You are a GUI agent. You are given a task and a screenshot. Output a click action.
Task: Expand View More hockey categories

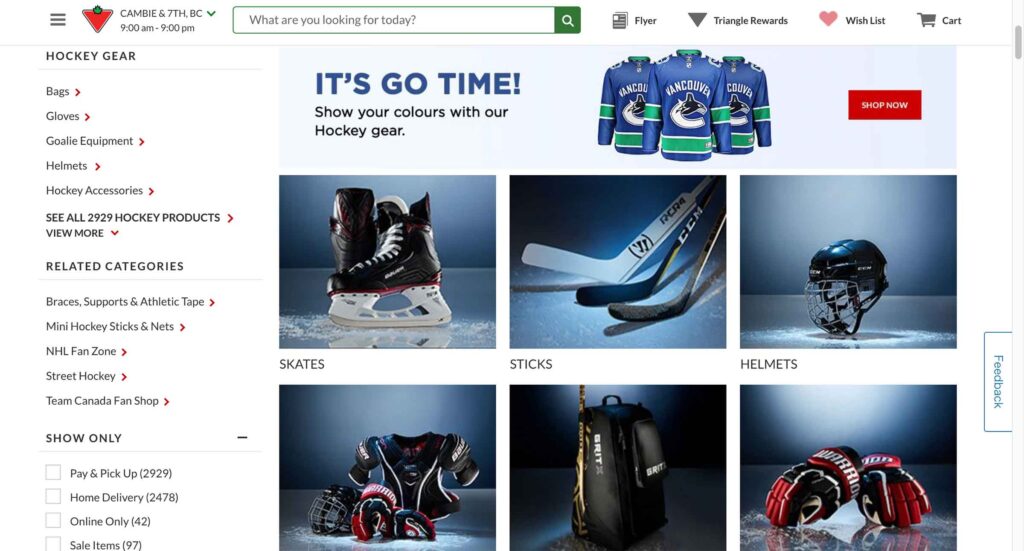point(82,233)
